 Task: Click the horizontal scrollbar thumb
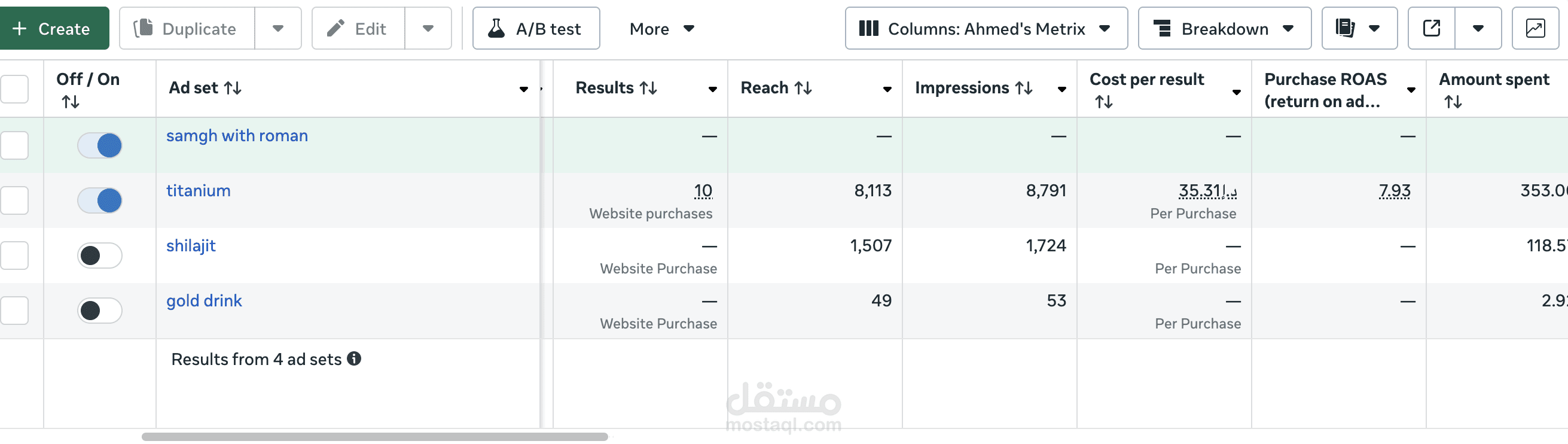coord(374,437)
